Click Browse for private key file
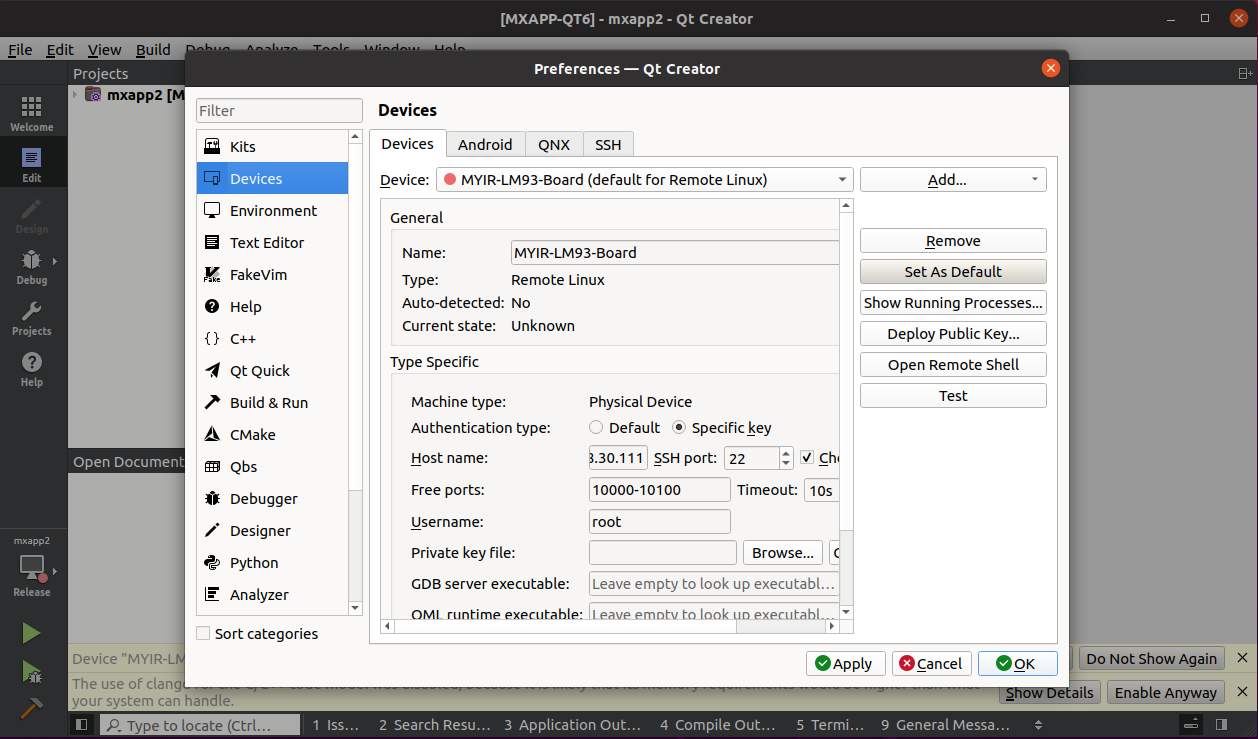Viewport: 1258px width, 739px height. pos(782,552)
